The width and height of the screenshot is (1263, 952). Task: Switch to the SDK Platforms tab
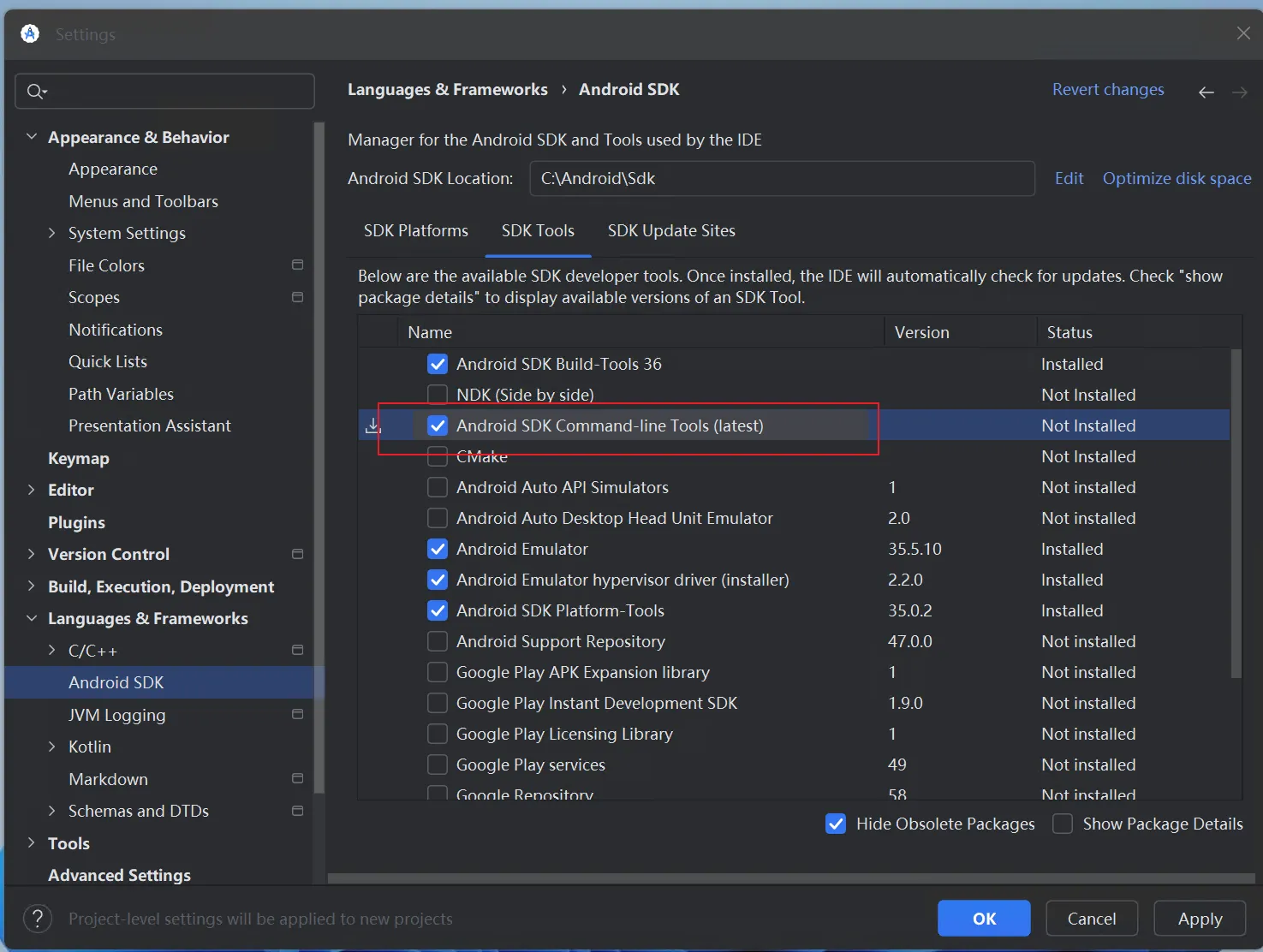416,230
